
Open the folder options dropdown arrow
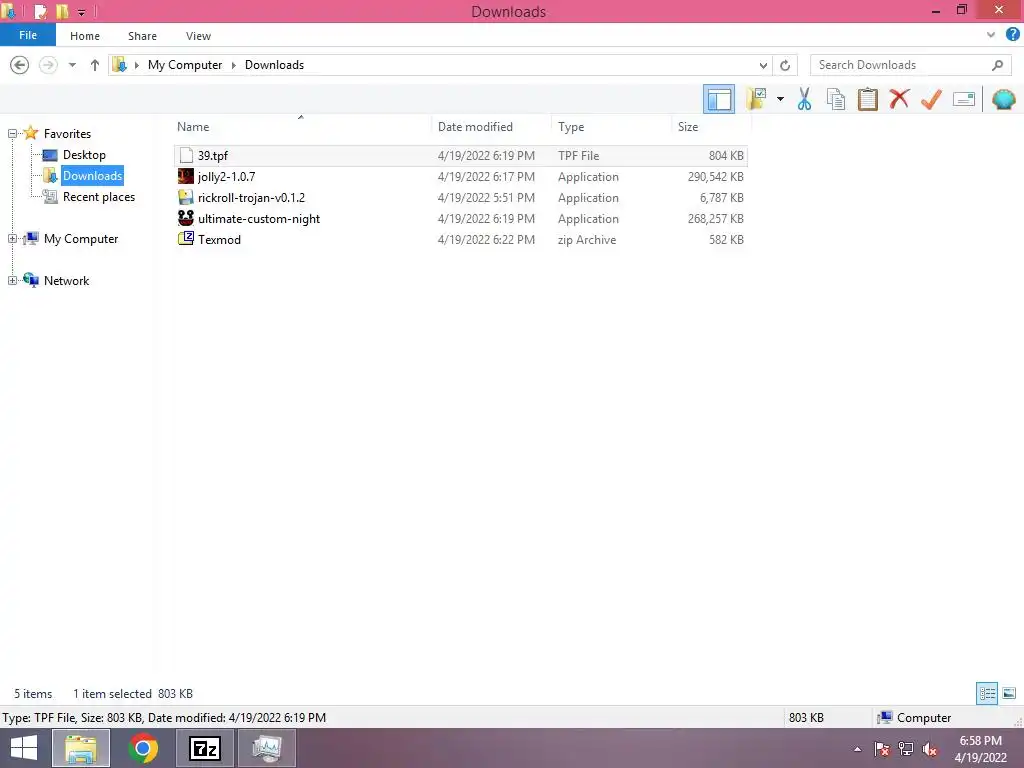[780, 99]
